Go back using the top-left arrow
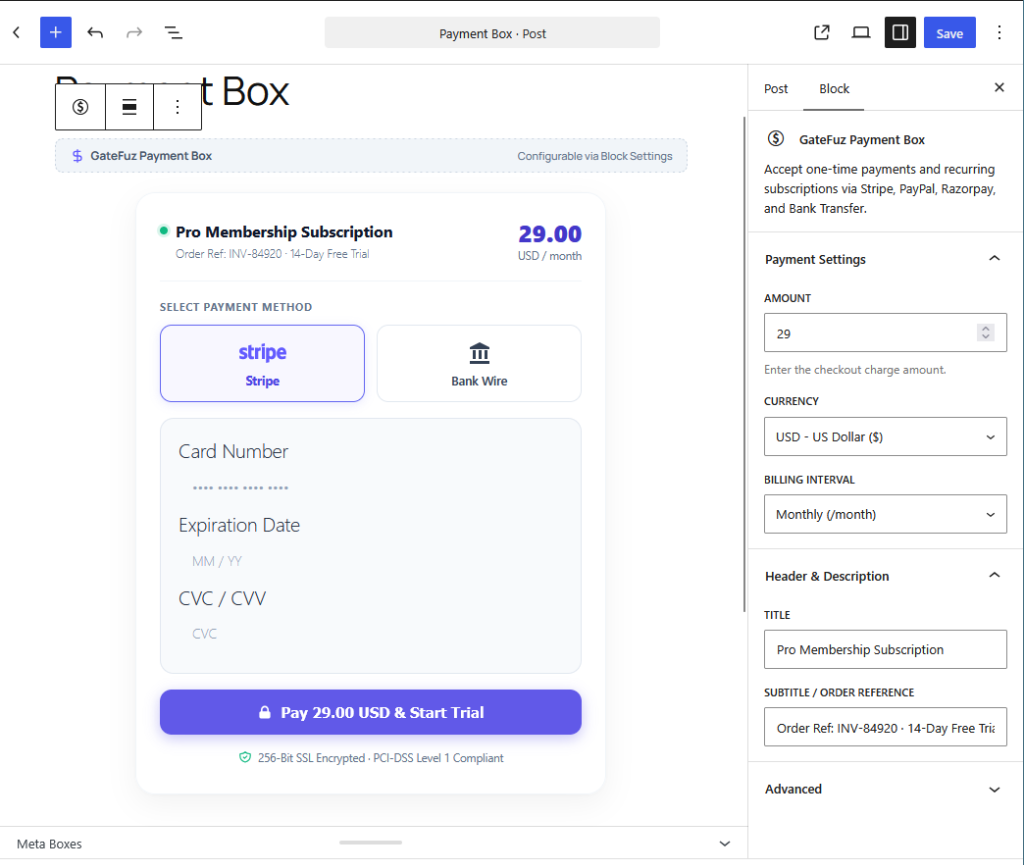The image size is (1024, 865). (x=17, y=33)
